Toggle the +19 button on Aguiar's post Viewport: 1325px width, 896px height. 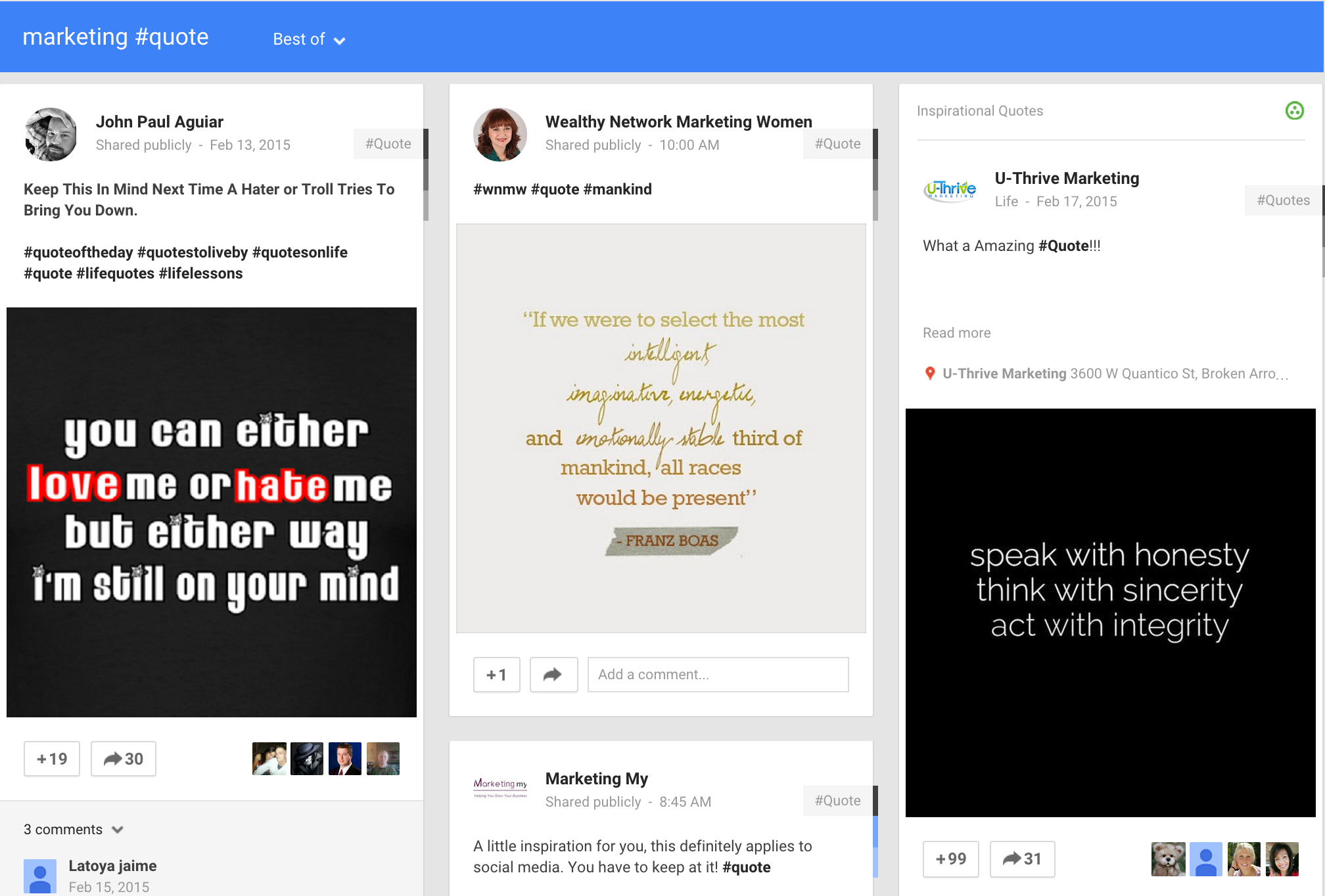point(52,759)
